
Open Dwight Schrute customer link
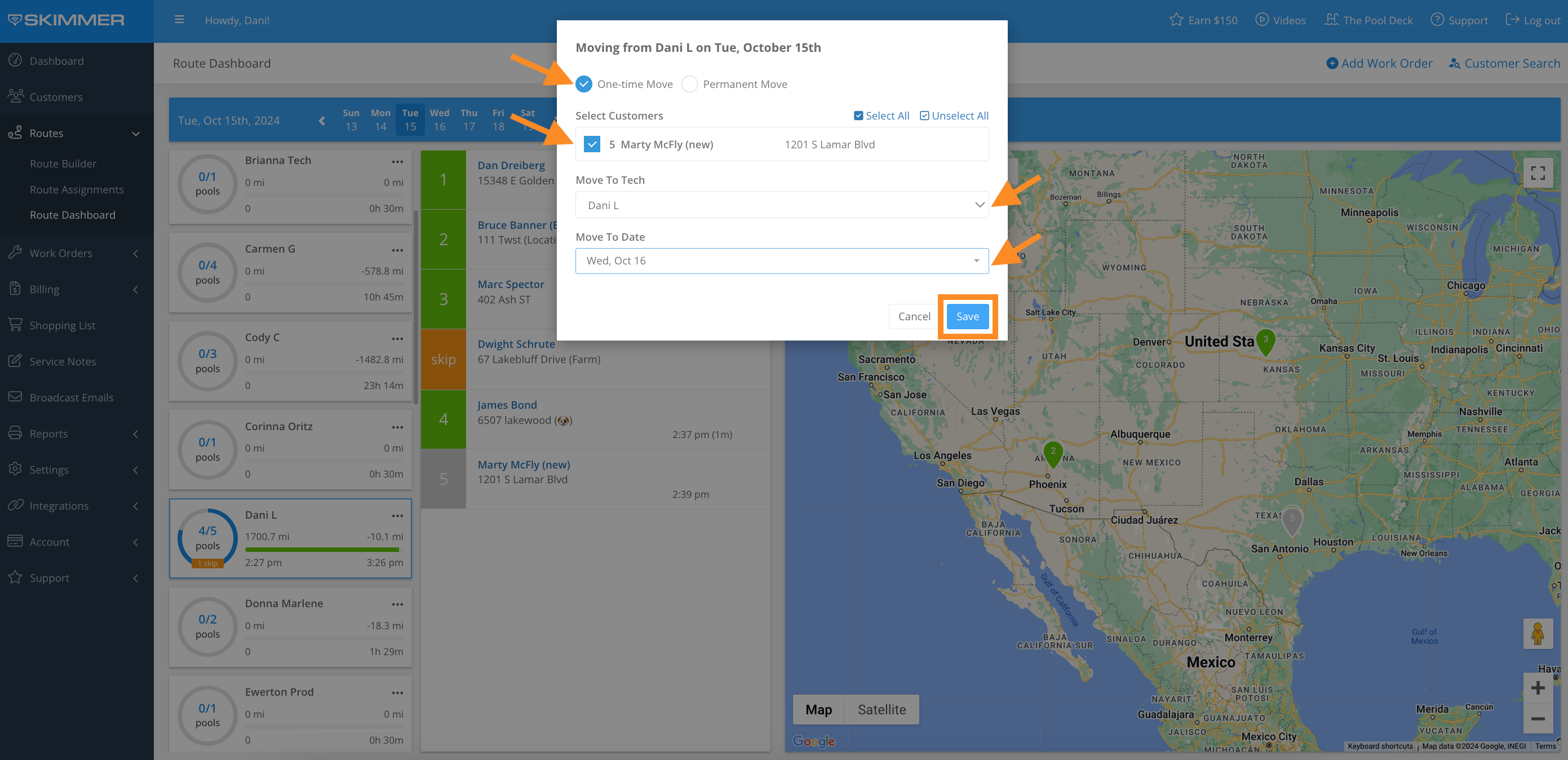(516, 344)
